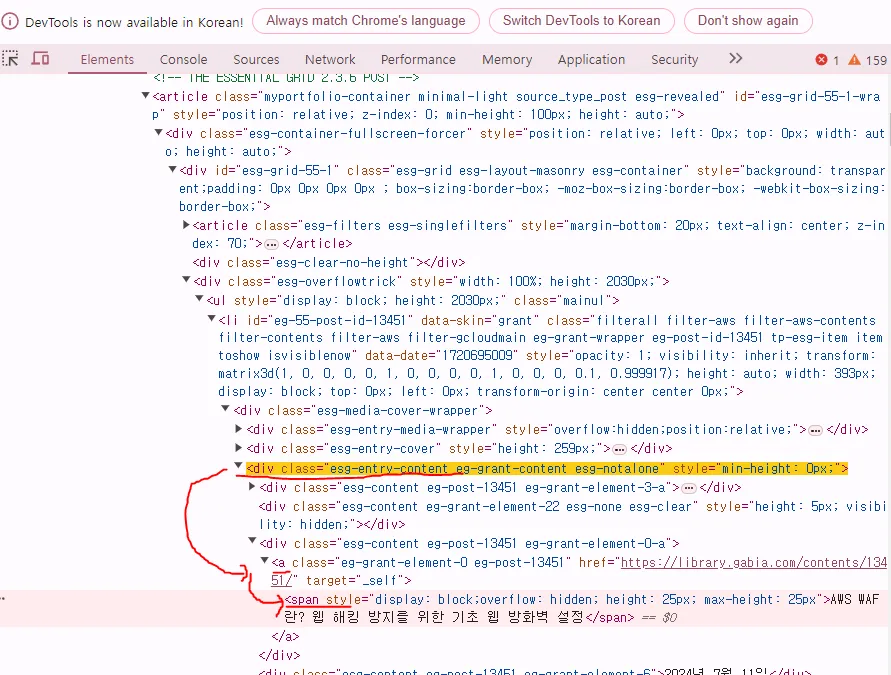Collapse the highlighted esg-entry-content div
Screen dimensions: 891x675
[x=239, y=465]
